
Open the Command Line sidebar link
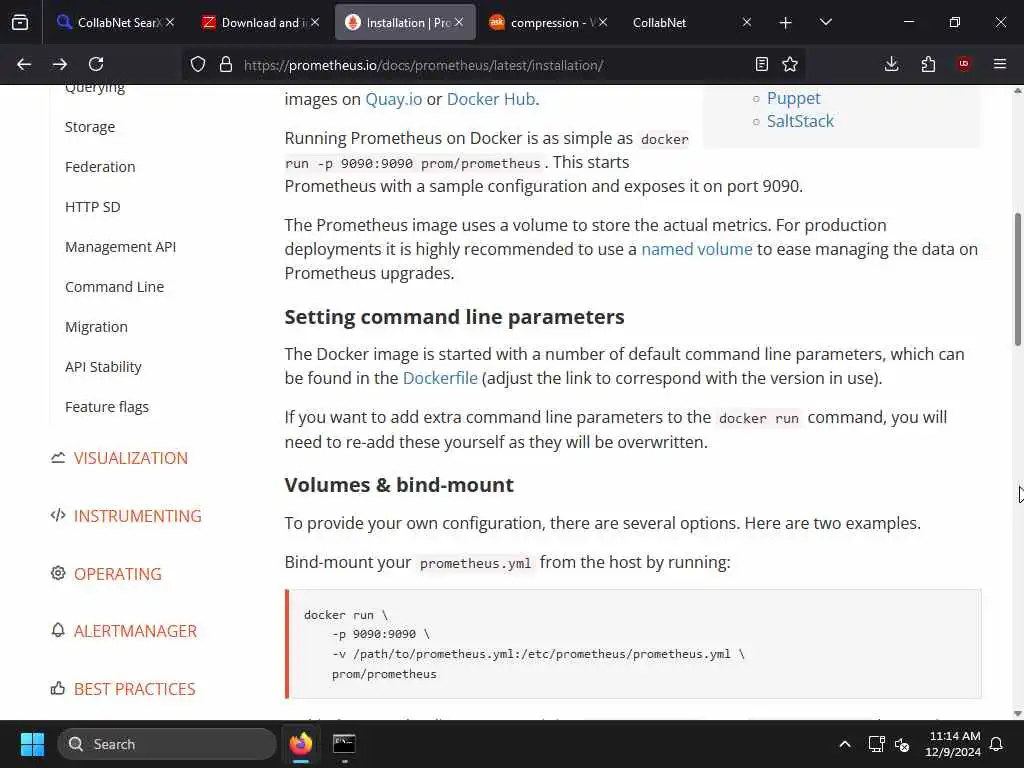(114, 287)
